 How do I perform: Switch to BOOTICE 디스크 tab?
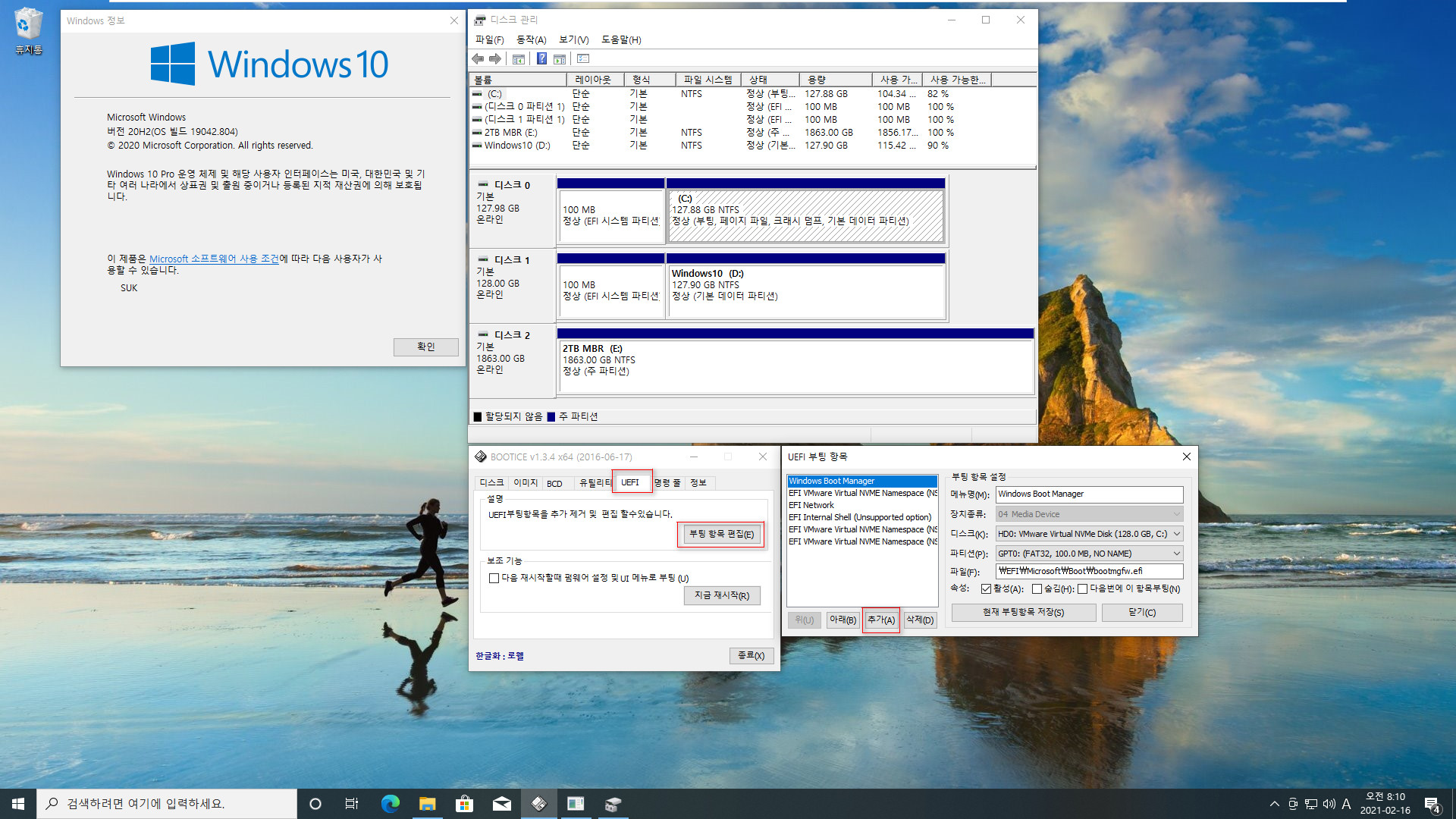coord(491,483)
